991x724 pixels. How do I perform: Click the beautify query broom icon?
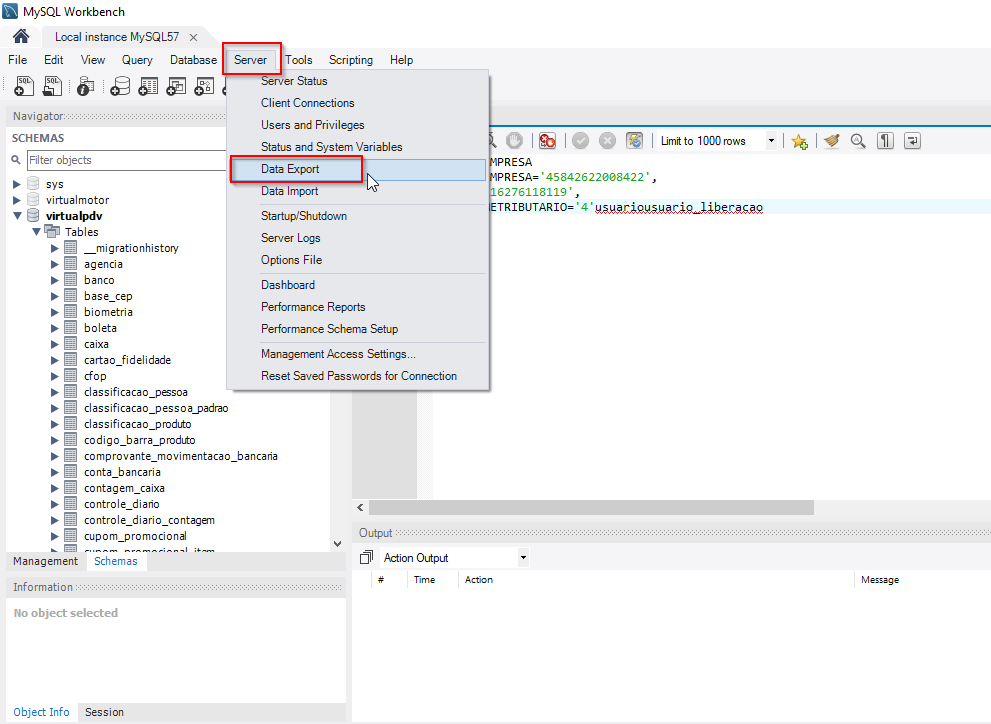coord(832,140)
